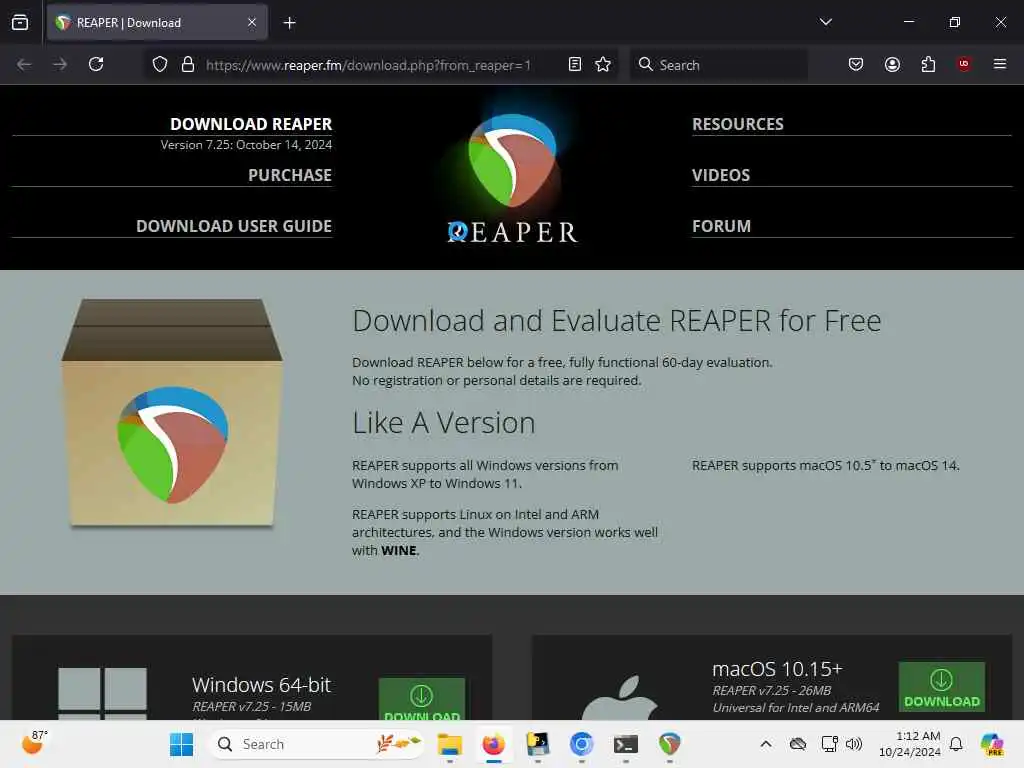Image resolution: width=1024 pixels, height=768 pixels.
Task: Expand the list all tabs chevron
Action: pyautogui.click(x=825, y=22)
